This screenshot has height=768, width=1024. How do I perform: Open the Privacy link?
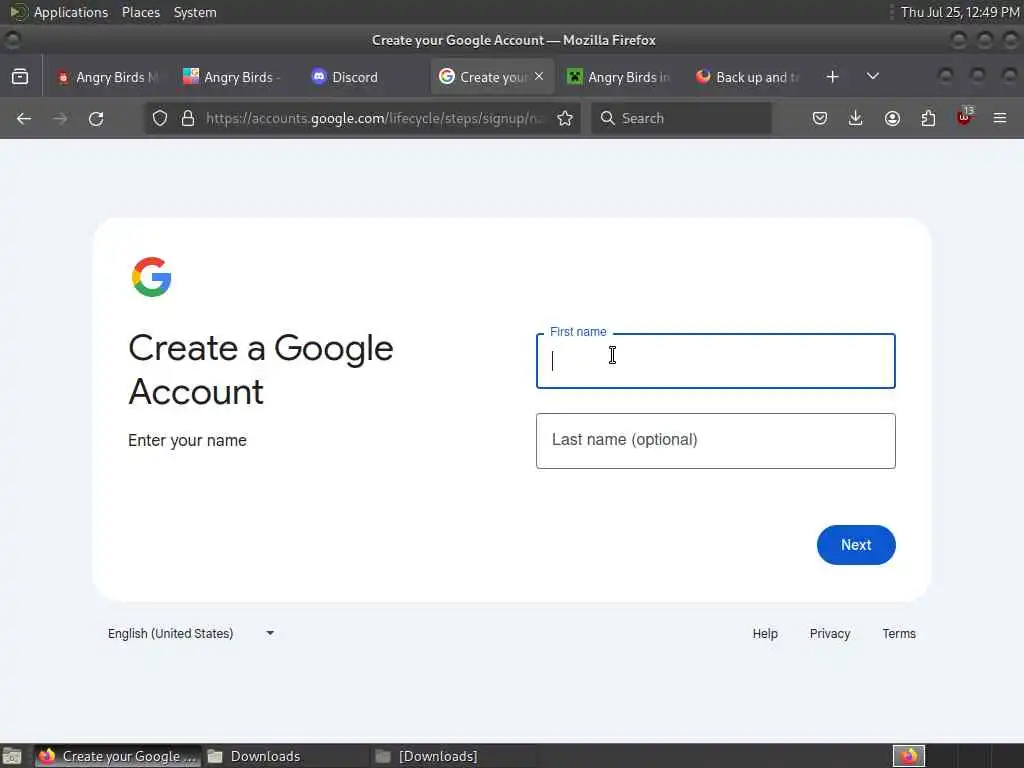pos(830,633)
